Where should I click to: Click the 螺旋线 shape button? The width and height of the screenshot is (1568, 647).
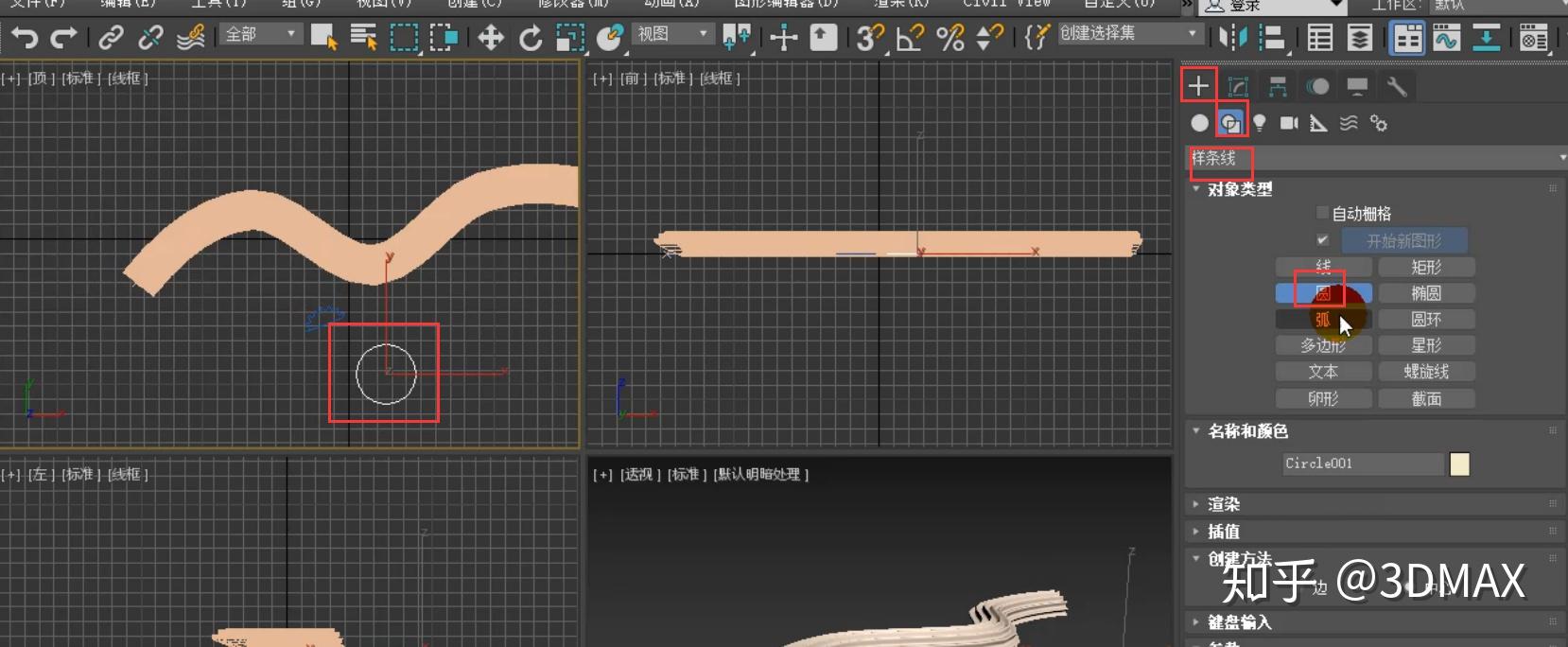coord(1426,372)
